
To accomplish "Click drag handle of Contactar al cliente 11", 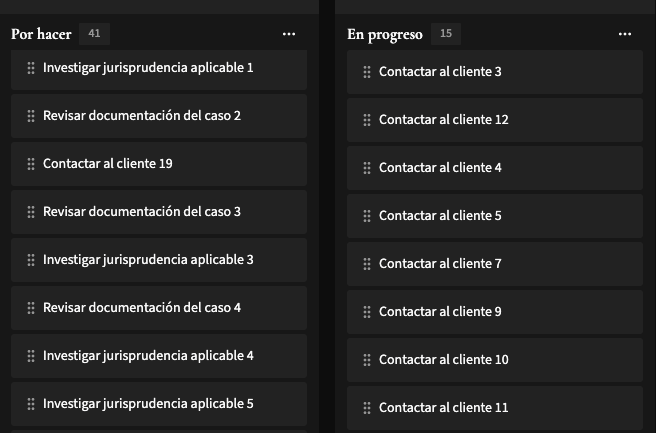I will (367, 408).
